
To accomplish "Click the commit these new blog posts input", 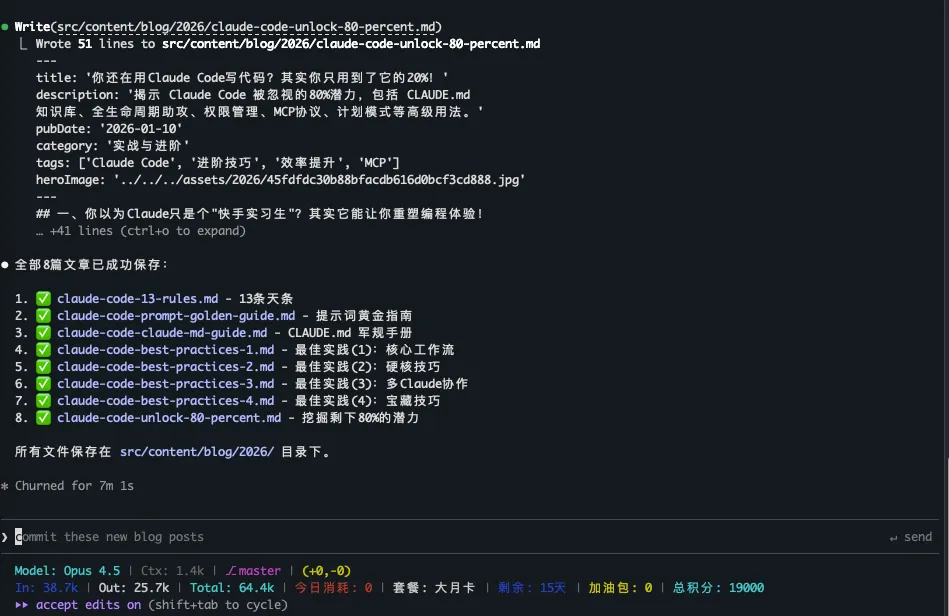I will pyautogui.click(x=108, y=537).
